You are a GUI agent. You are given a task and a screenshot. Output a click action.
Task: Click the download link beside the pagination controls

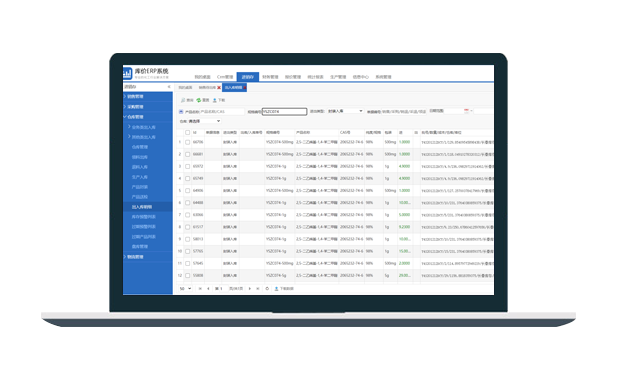pyautogui.click(x=284, y=289)
